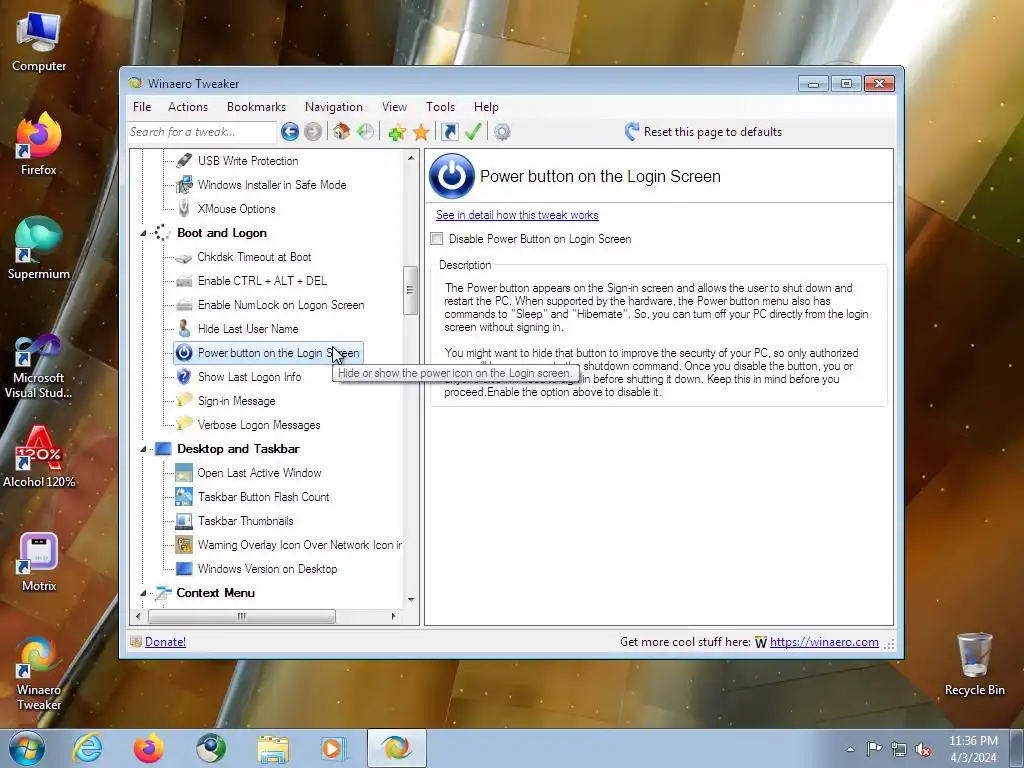Select Verbose Logon Messages item
1024x768 pixels.
(x=259, y=425)
